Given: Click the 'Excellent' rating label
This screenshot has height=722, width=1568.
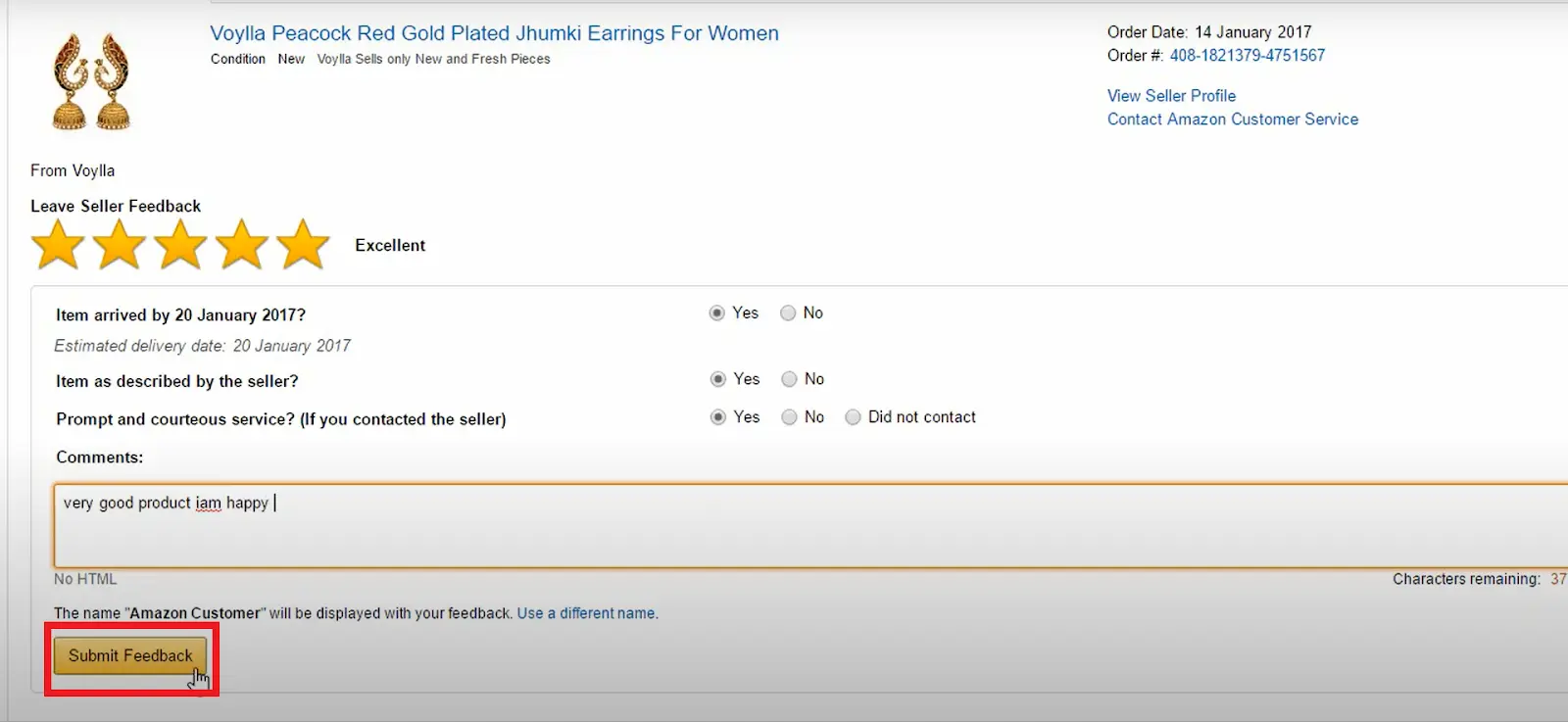Looking at the screenshot, I should click(x=390, y=245).
